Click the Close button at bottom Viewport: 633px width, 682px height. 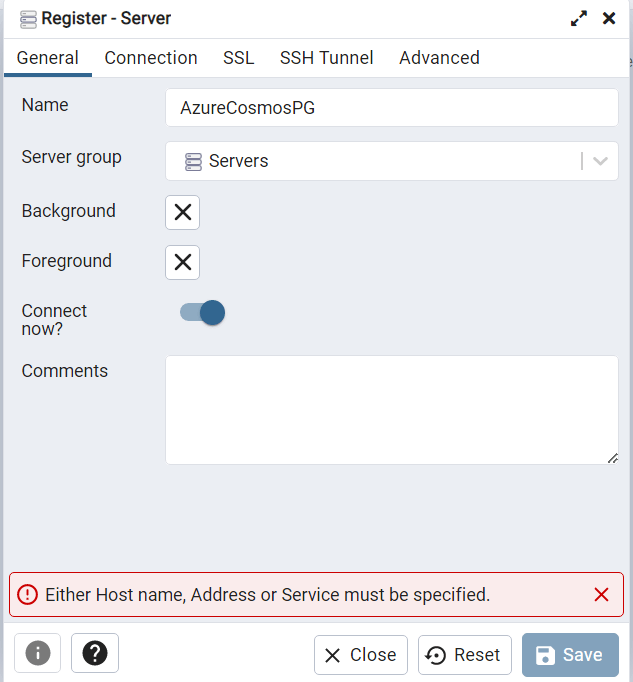361,655
